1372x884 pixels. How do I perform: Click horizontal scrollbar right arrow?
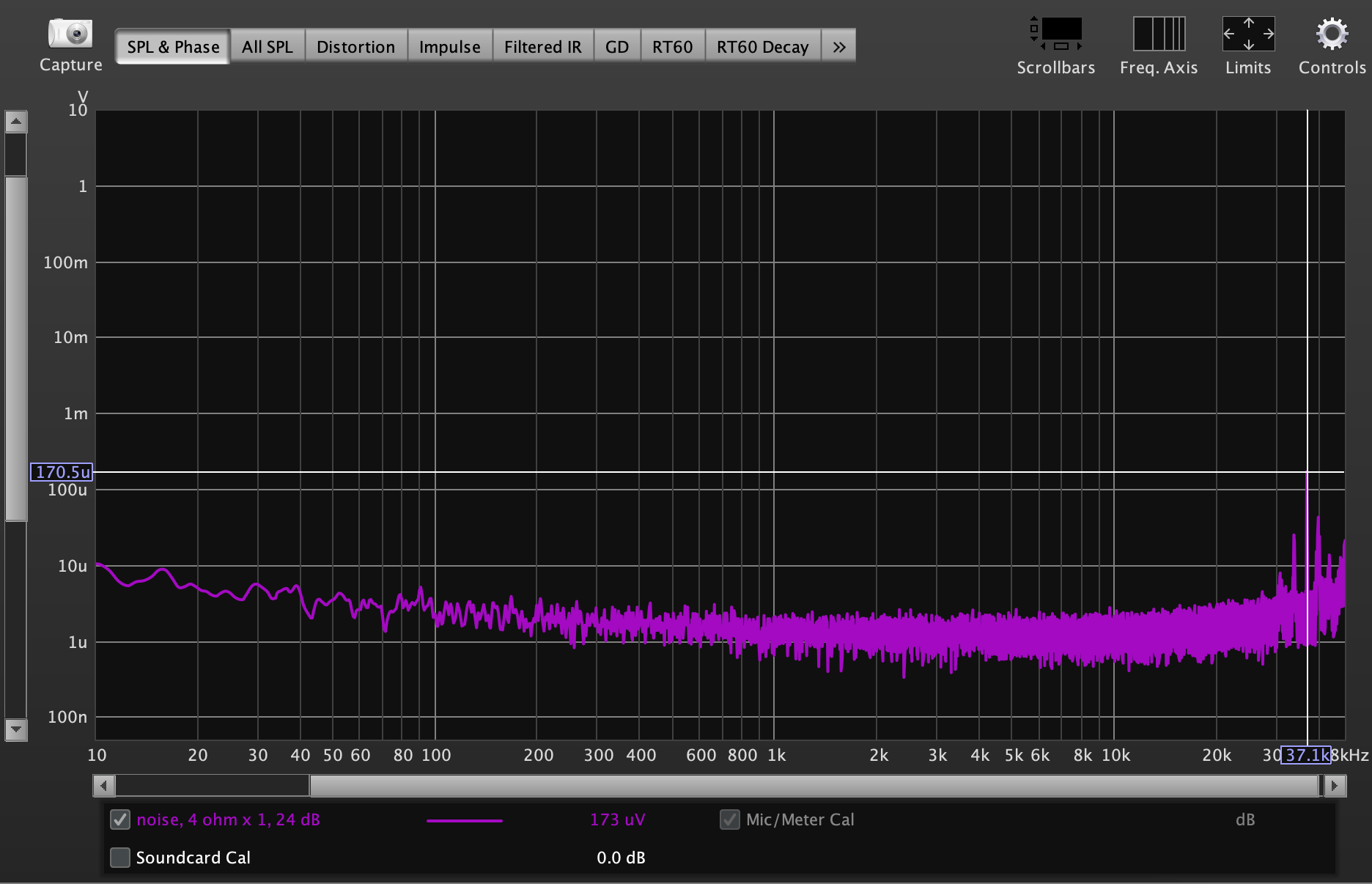[1335, 786]
